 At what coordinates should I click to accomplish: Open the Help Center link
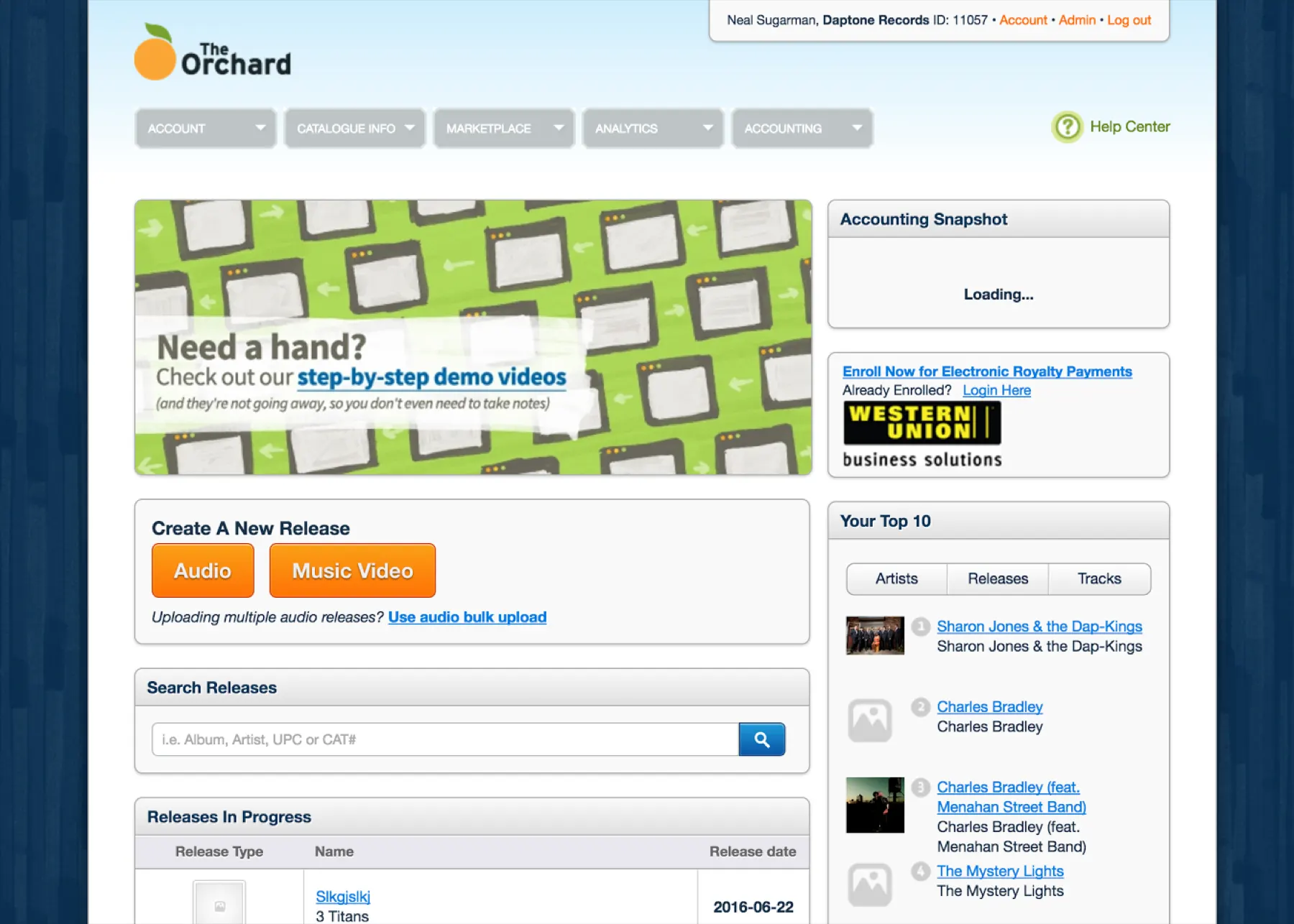pos(1130,126)
